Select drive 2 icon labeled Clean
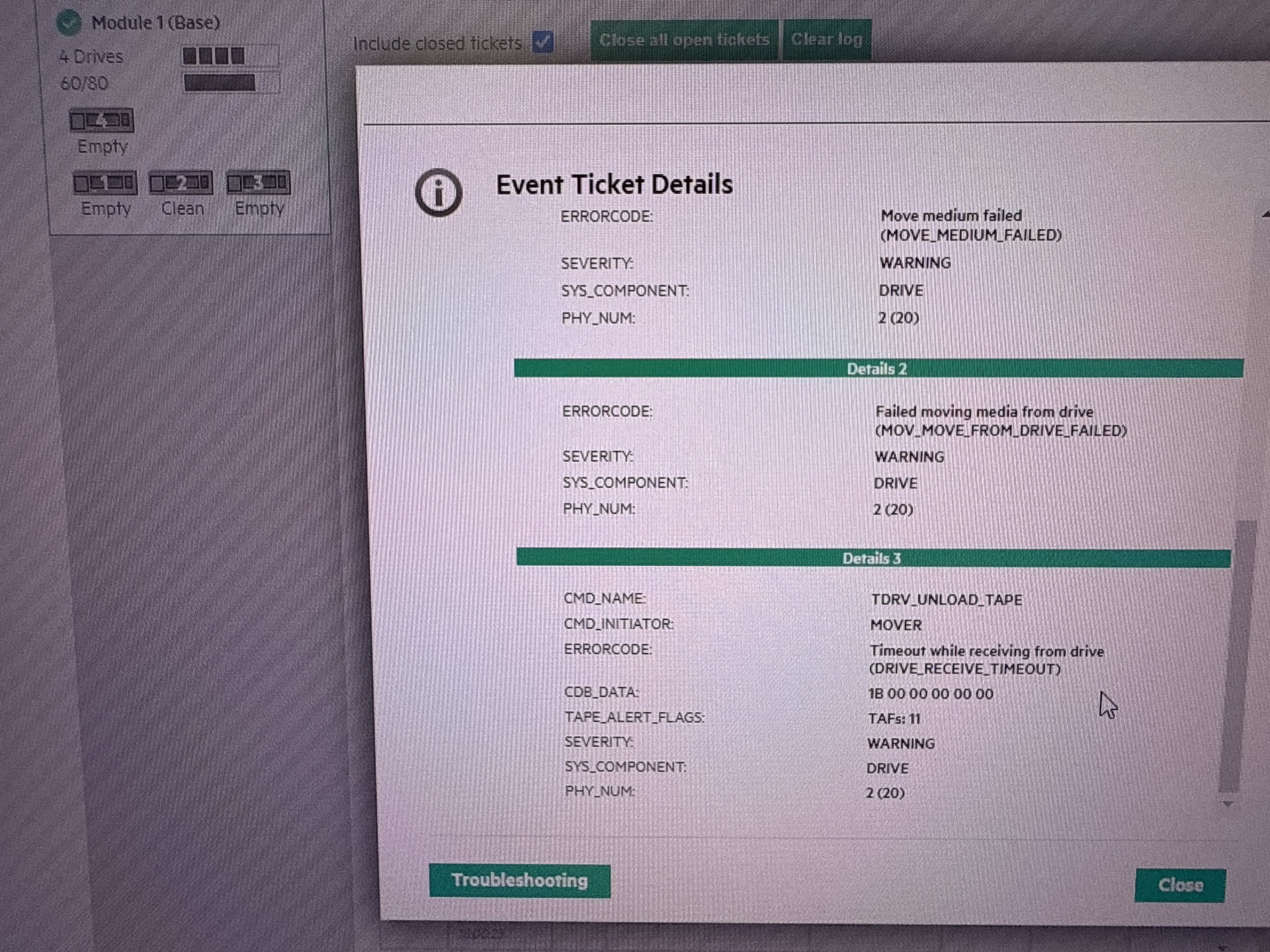 point(181,183)
